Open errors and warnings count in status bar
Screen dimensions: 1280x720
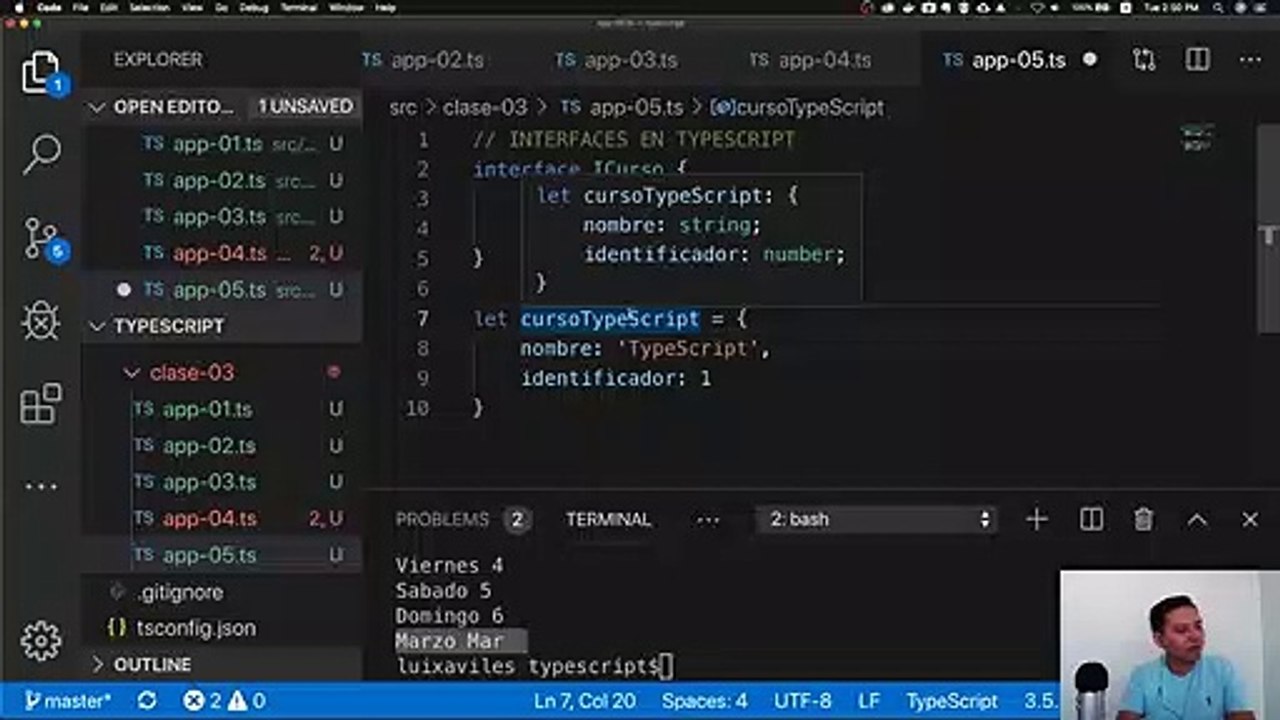(x=224, y=700)
